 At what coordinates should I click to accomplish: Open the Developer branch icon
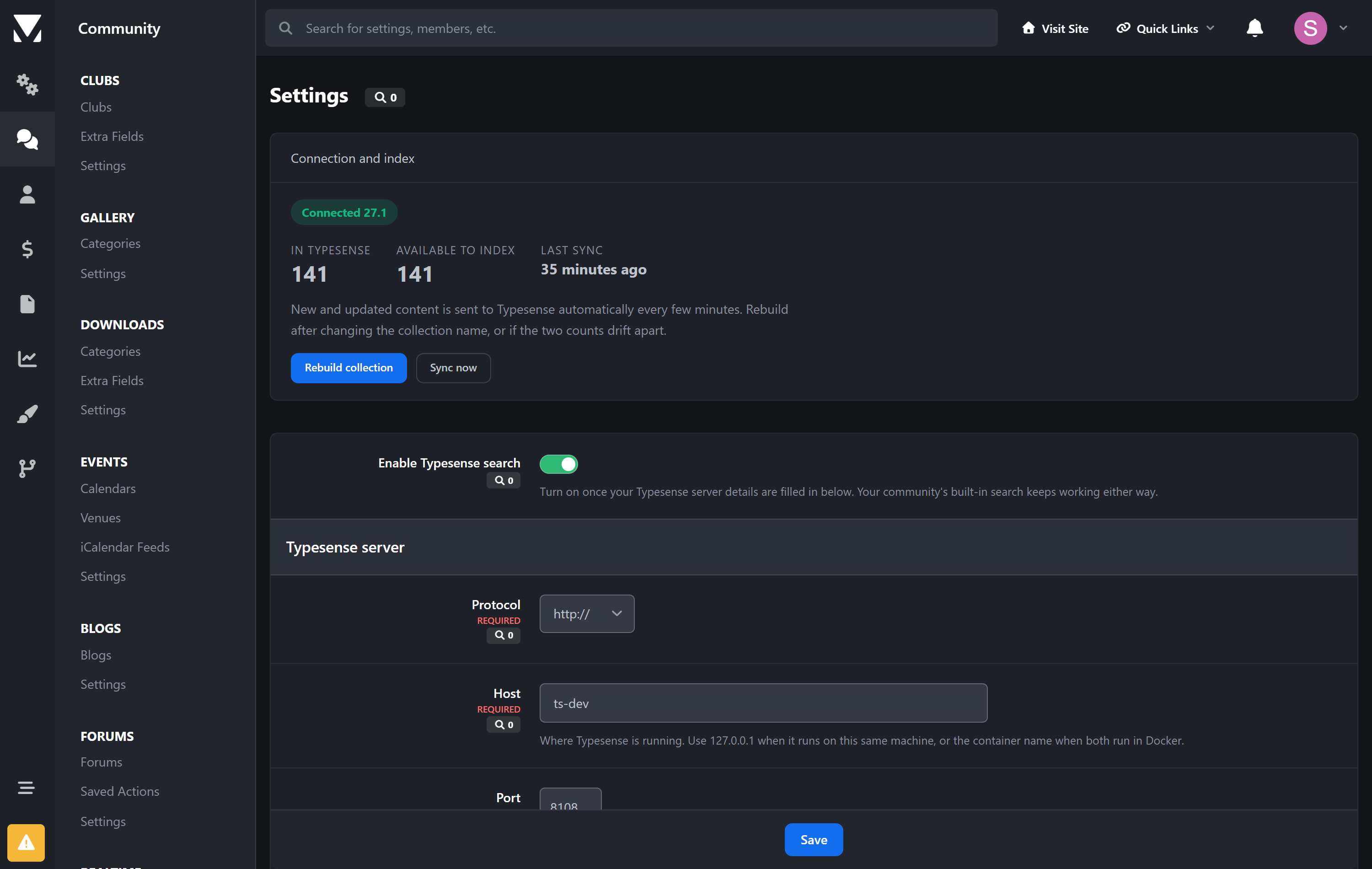(27, 468)
